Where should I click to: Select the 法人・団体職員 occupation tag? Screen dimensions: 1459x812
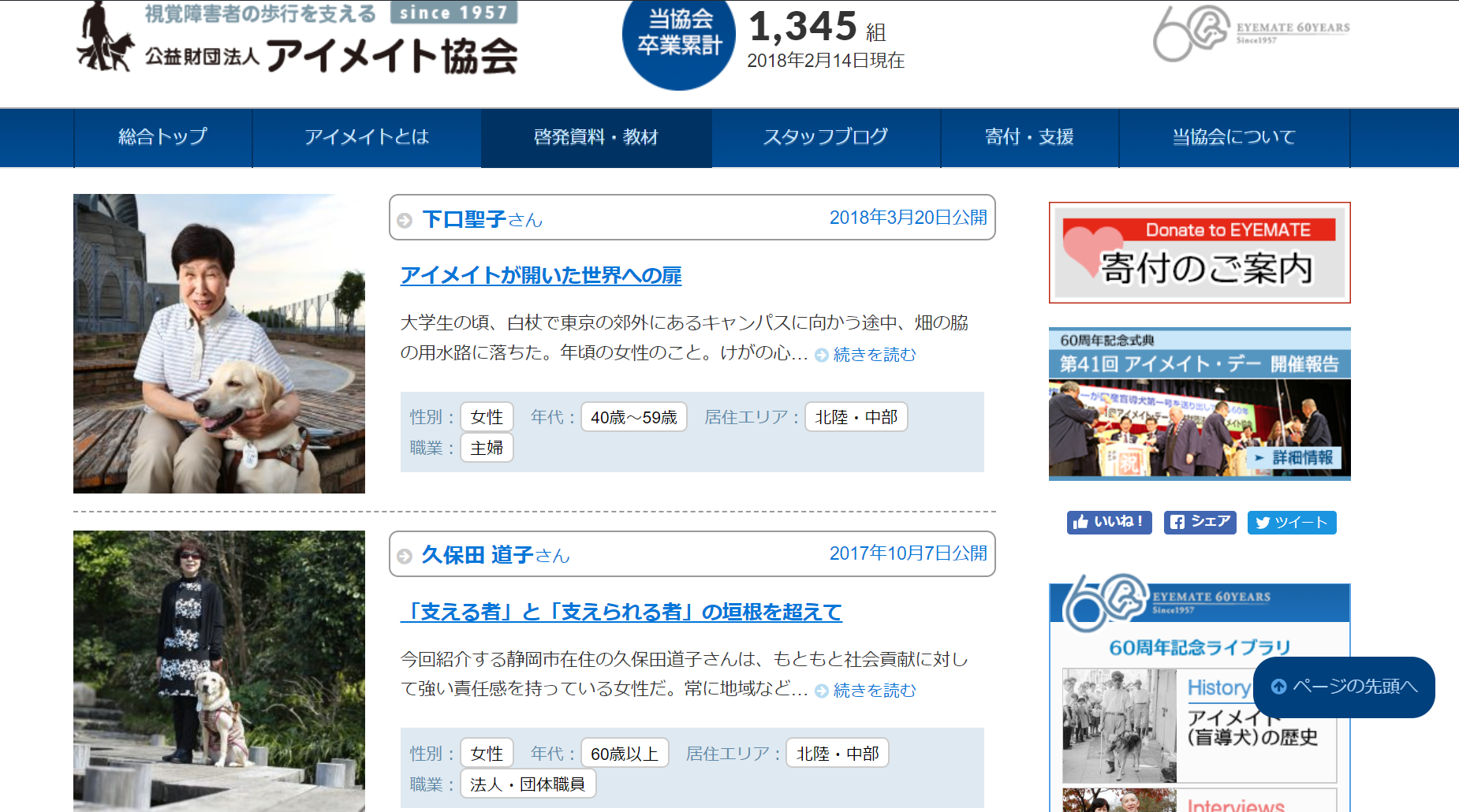click(x=528, y=784)
